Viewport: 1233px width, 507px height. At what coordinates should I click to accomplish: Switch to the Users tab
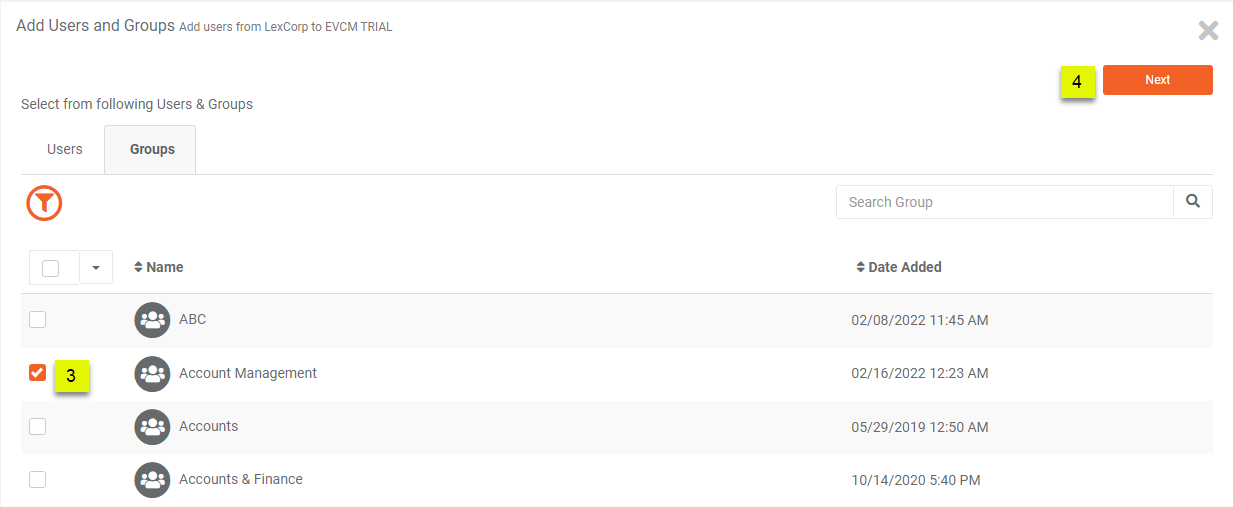(x=65, y=149)
